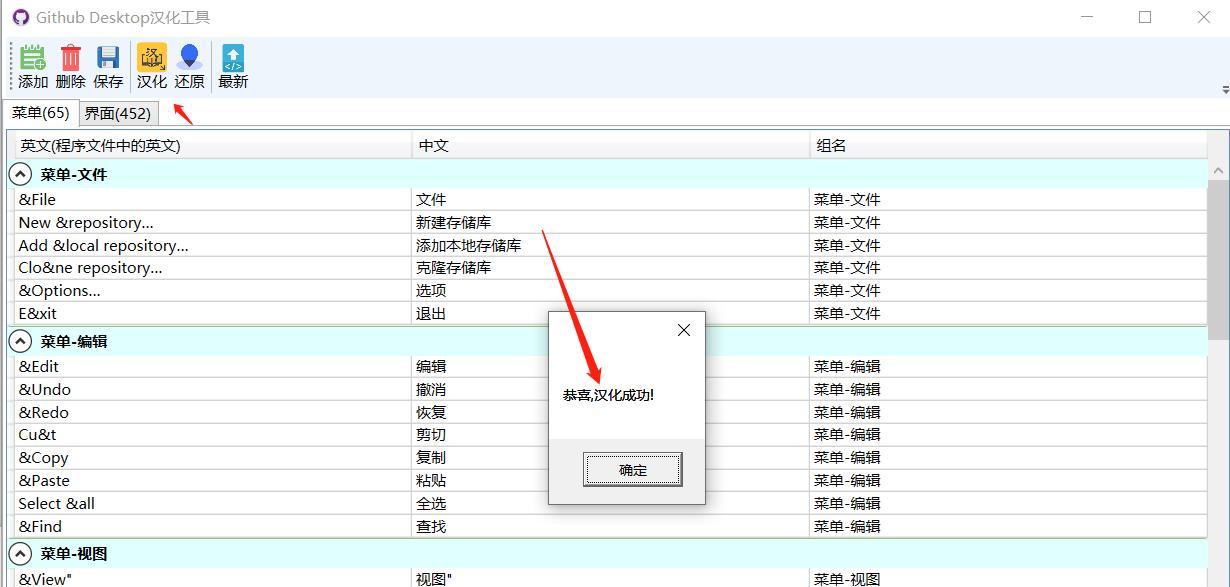
Task: Click the 添加 (add) toolbar icon
Action: coord(33,67)
